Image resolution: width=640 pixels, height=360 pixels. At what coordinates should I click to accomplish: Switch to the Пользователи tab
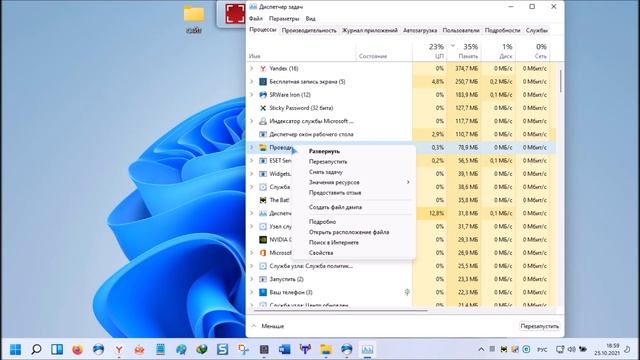[461, 30]
